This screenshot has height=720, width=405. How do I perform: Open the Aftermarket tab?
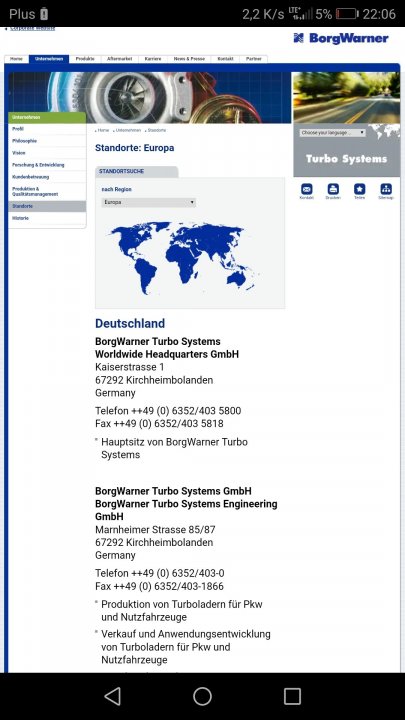119,59
